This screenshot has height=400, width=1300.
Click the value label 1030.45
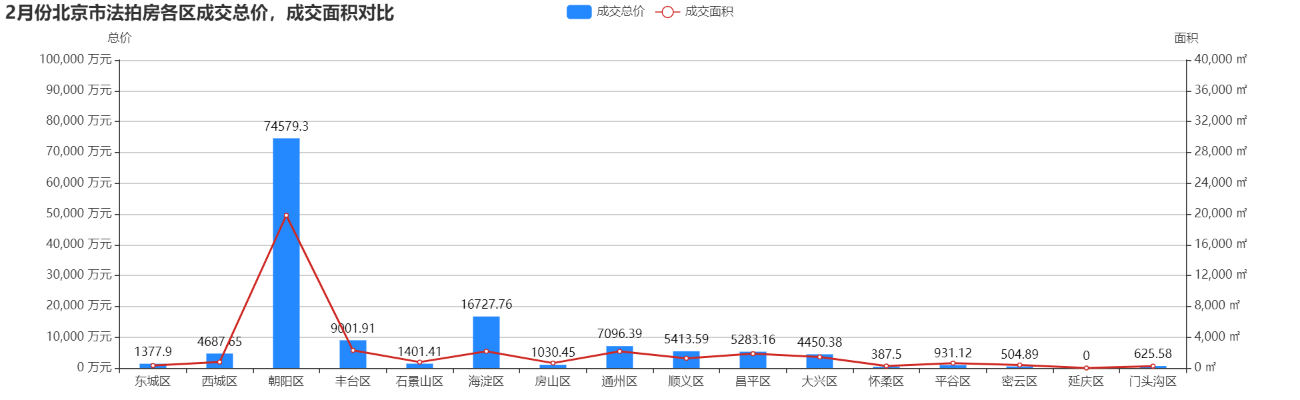[x=553, y=353]
